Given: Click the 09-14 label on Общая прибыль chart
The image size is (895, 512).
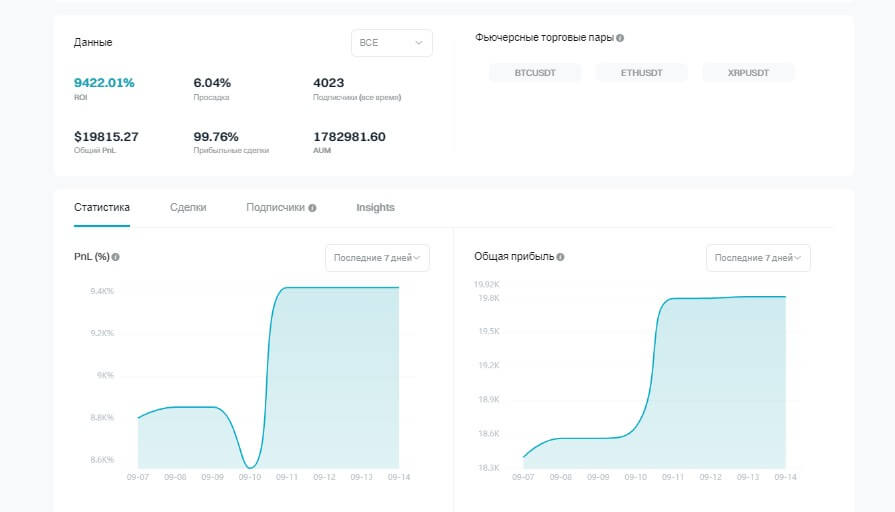Looking at the screenshot, I should pyautogui.click(x=785, y=478).
